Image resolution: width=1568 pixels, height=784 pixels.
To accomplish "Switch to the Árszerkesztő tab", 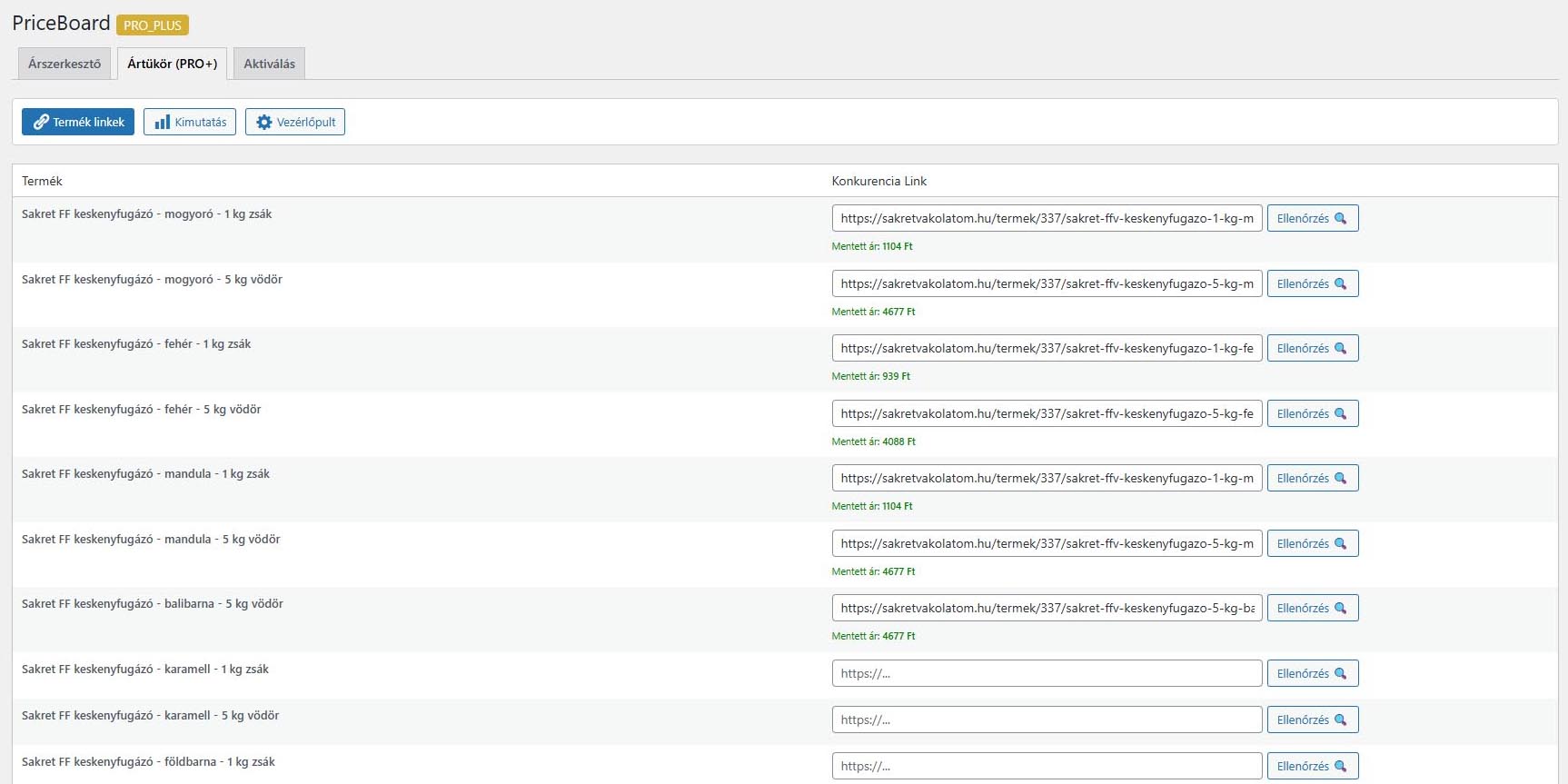I will [x=65, y=64].
